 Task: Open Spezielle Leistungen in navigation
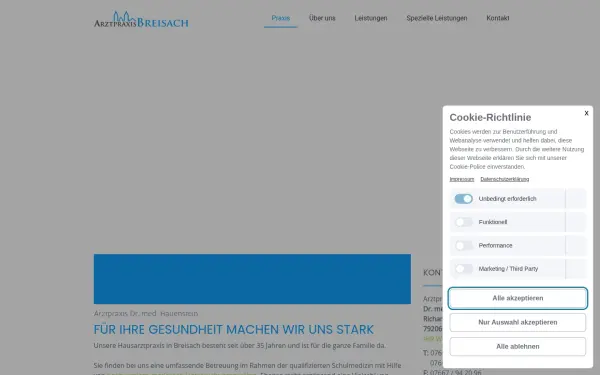pos(437,18)
